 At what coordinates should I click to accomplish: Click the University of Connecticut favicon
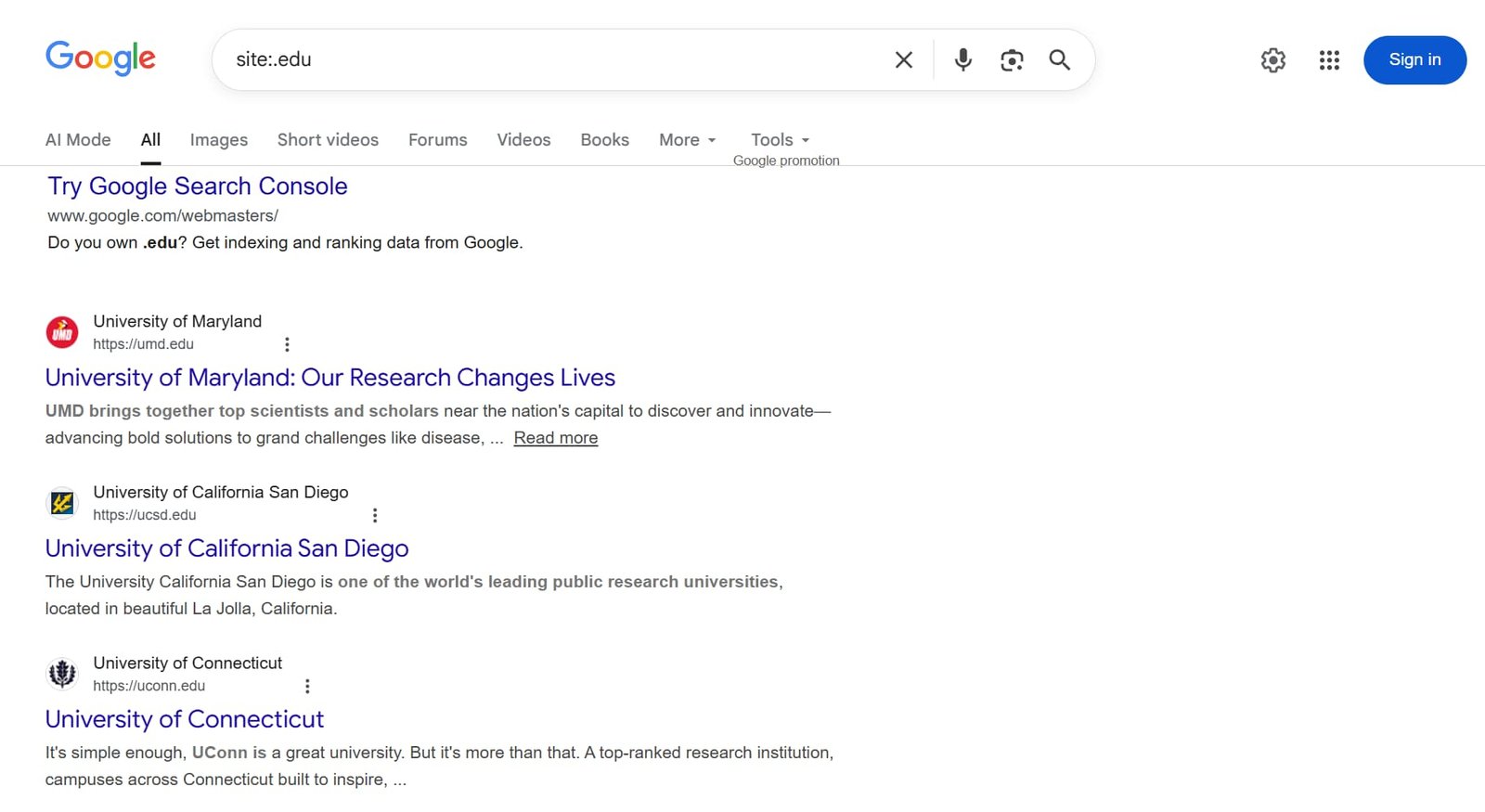(62, 674)
